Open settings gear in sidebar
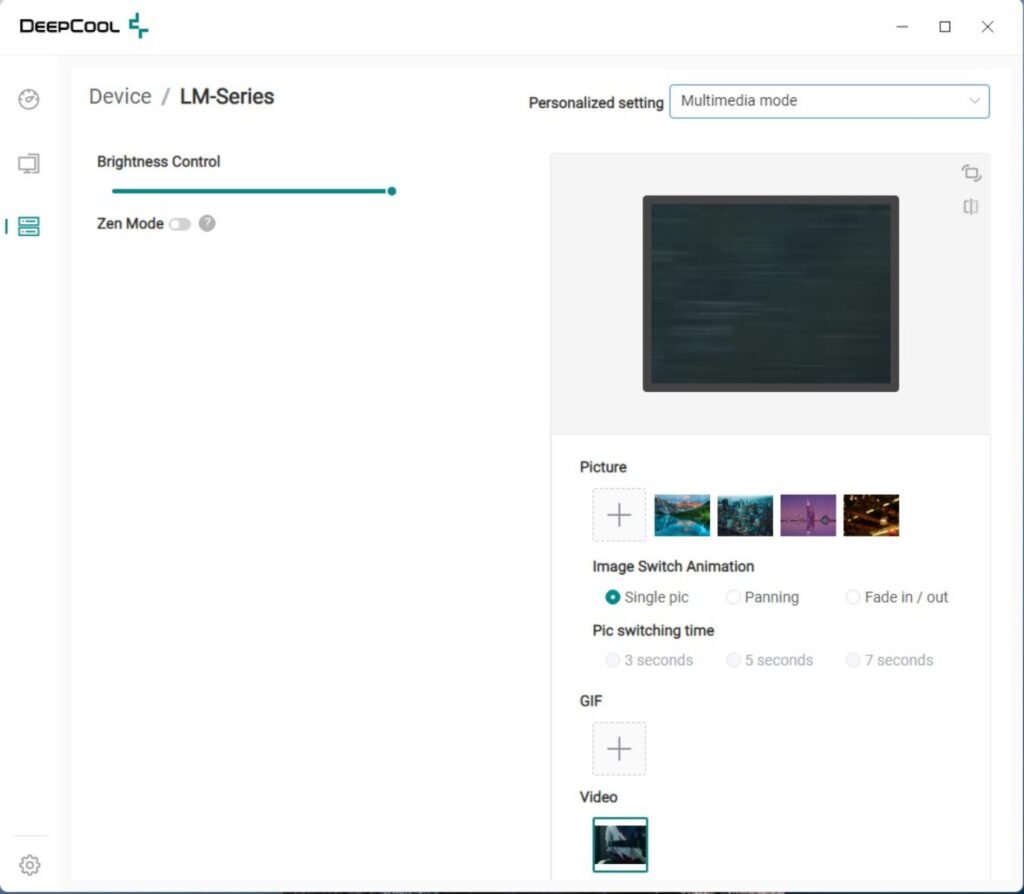 click(x=29, y=865)
